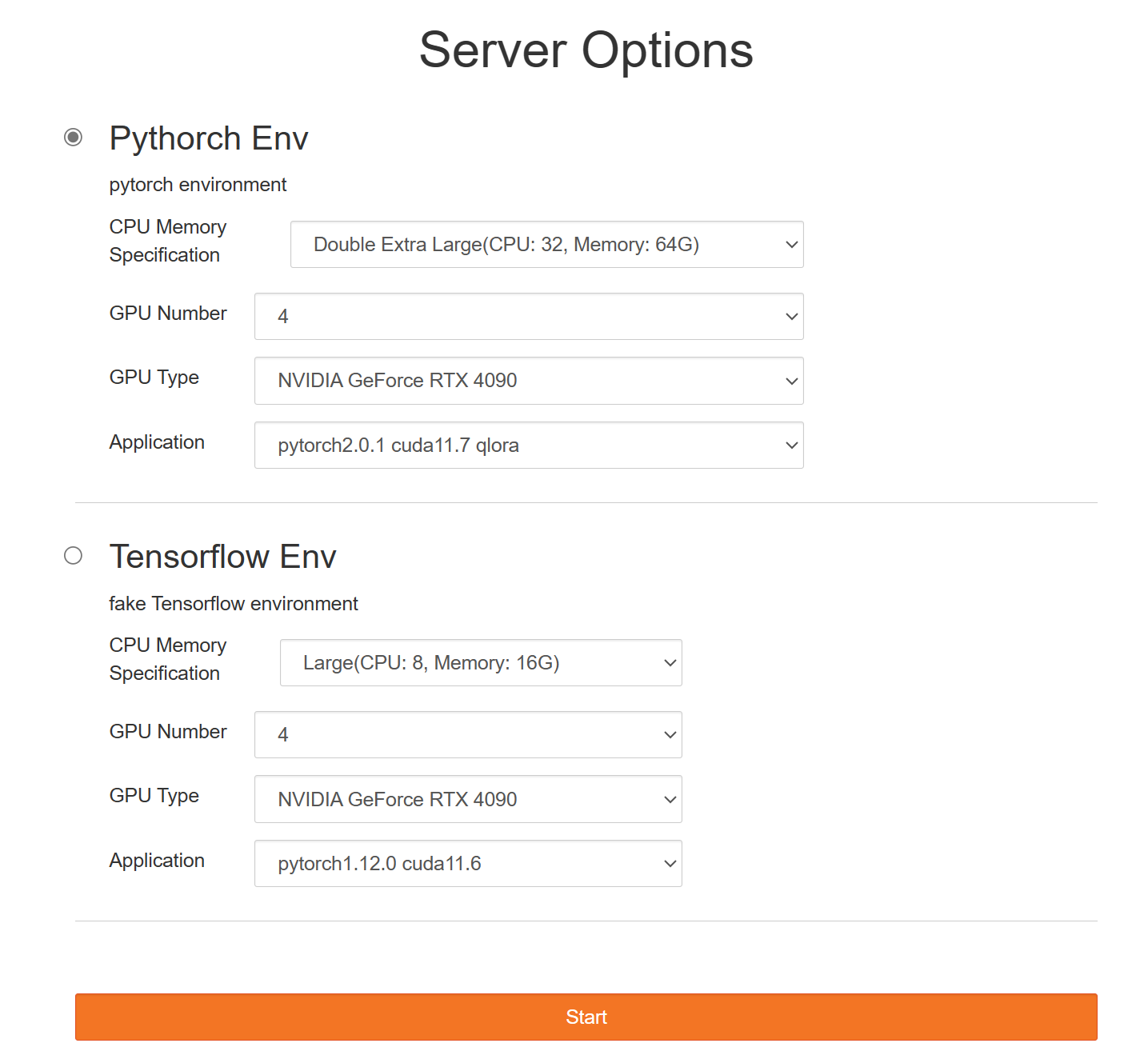This screenshot has height=1059, width=1148.
Task: Open the Pythorch GPU Number dropdown
Action: (528, 317)
